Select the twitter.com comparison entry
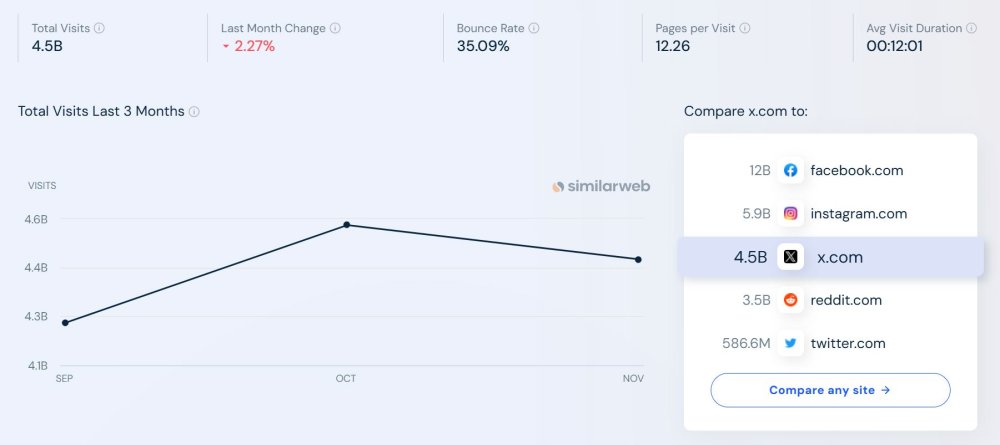This screenshot has width=1000, height=445. pyautogui.click(x=848, y=343)
